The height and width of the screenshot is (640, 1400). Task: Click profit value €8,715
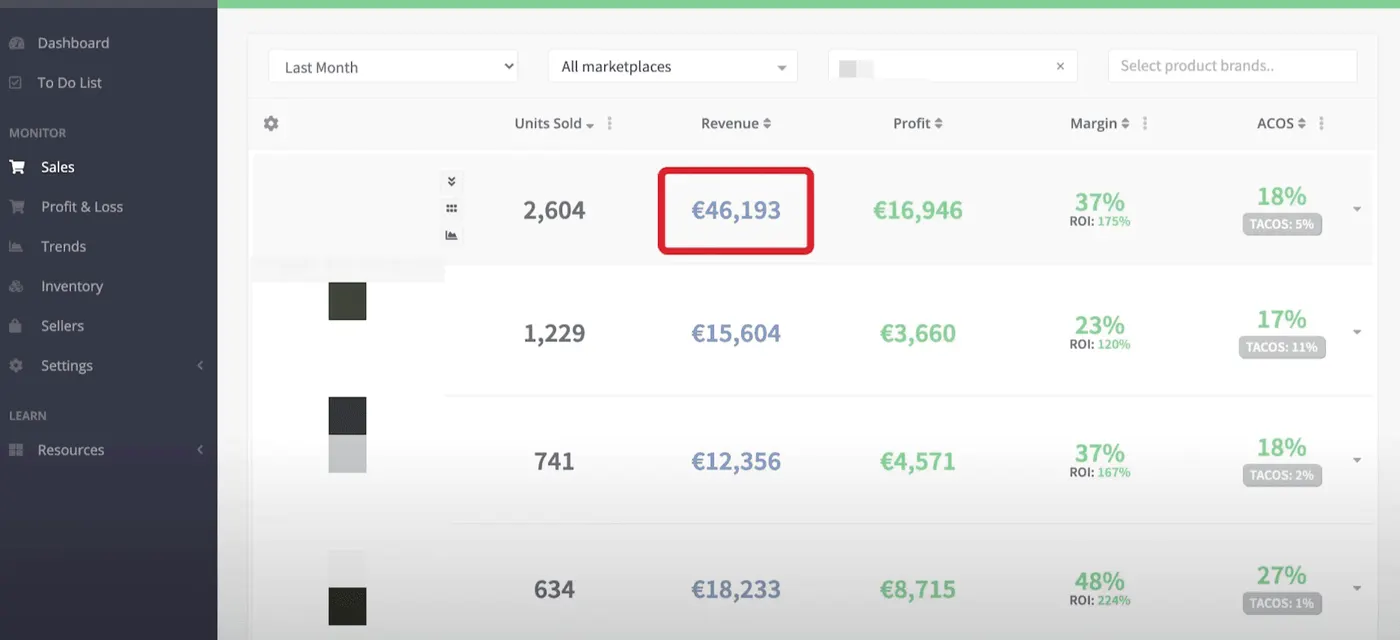[918, 590]
